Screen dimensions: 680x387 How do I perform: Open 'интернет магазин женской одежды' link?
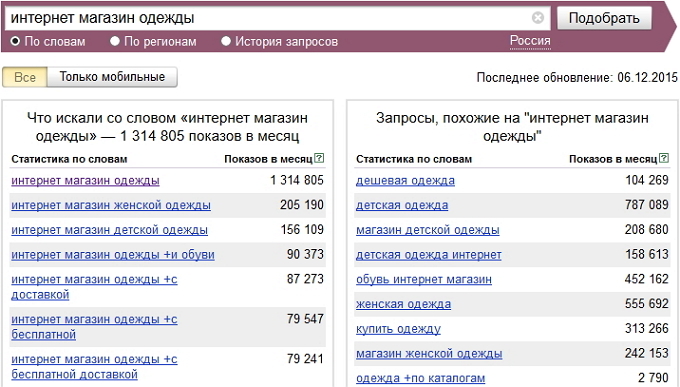111,205
